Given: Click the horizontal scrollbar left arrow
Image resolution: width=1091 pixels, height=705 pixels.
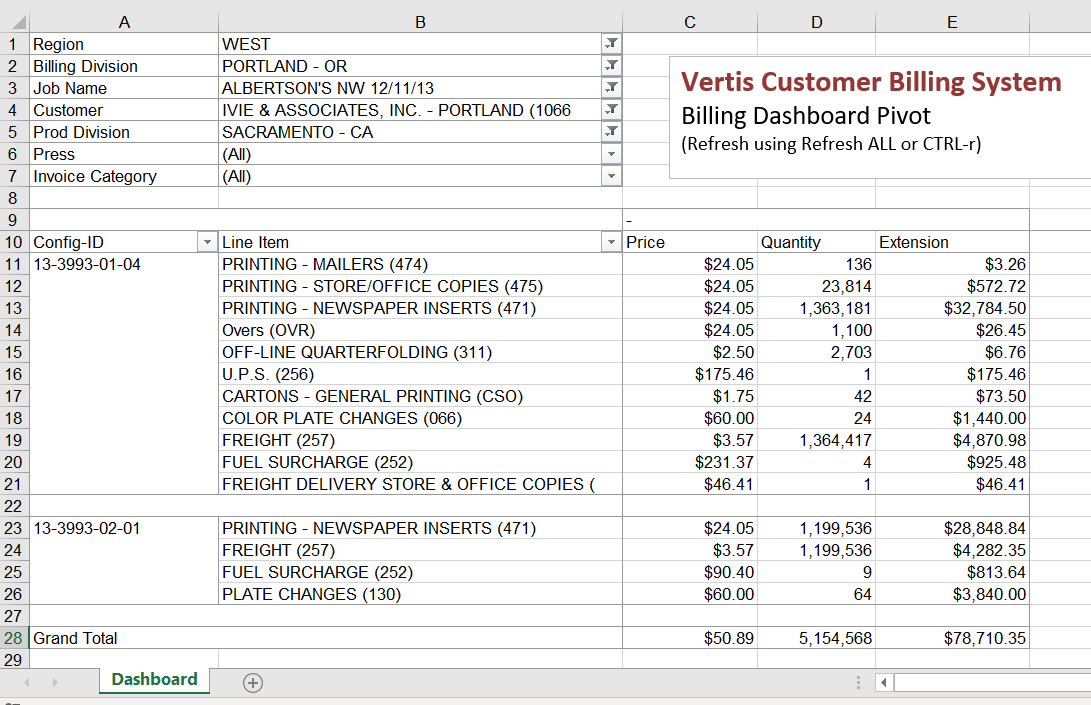Looking at the screenshot, I should (883, 682).
